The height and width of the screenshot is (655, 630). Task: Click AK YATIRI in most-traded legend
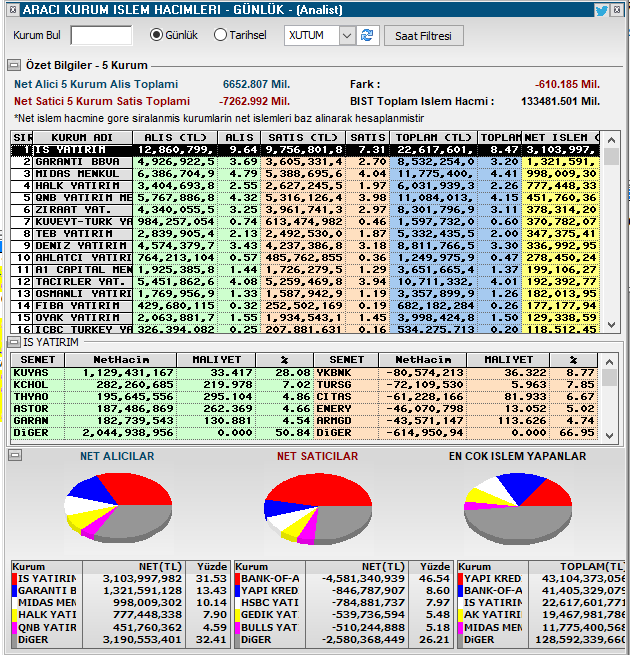click(493, 615)
